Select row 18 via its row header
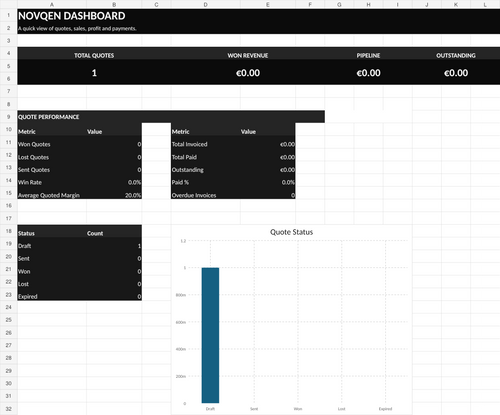Screen dimensions: 500x415 9,231
